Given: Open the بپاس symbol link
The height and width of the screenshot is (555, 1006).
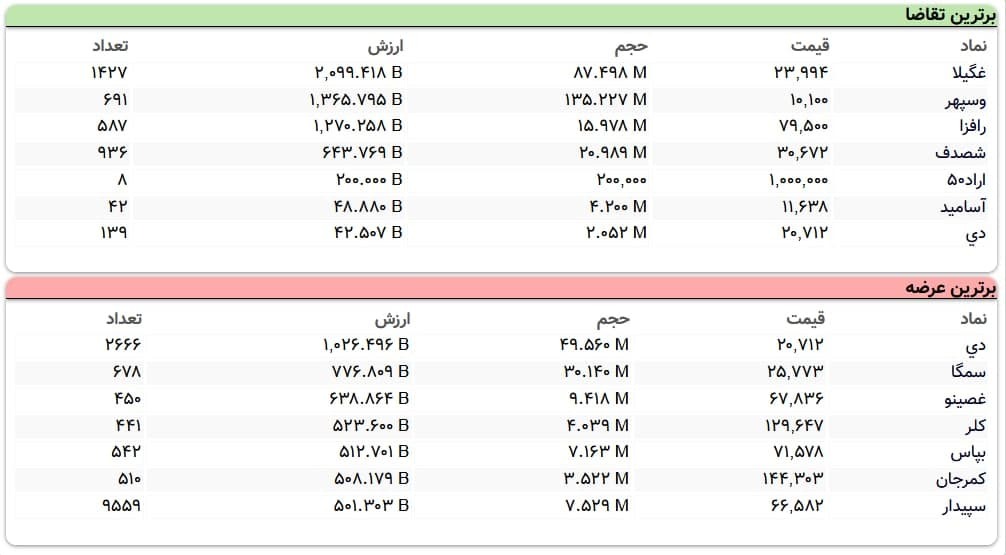Looking at the screenshot, I should click(969, 452).
